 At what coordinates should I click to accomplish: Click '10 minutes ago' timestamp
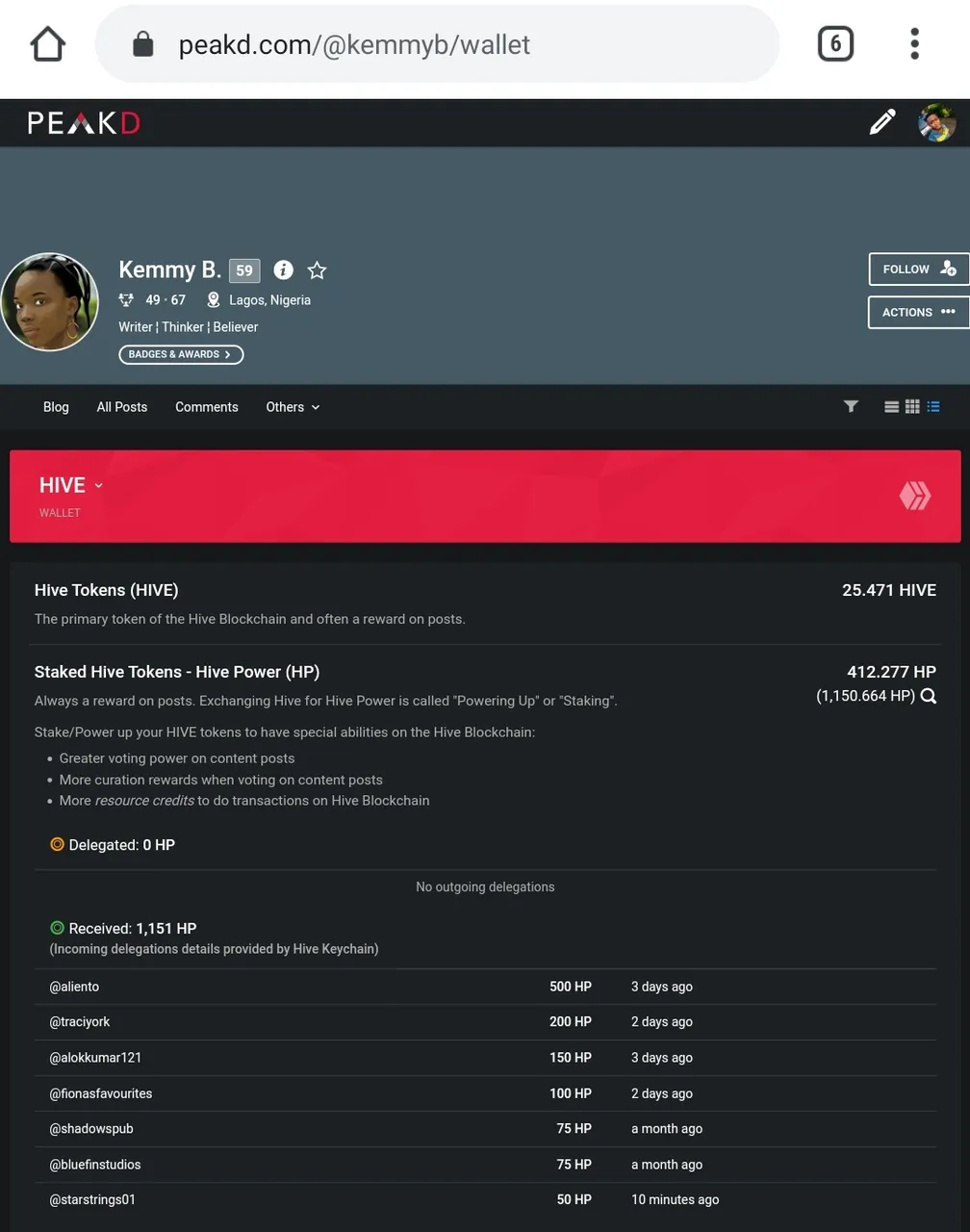point(676,1200)
